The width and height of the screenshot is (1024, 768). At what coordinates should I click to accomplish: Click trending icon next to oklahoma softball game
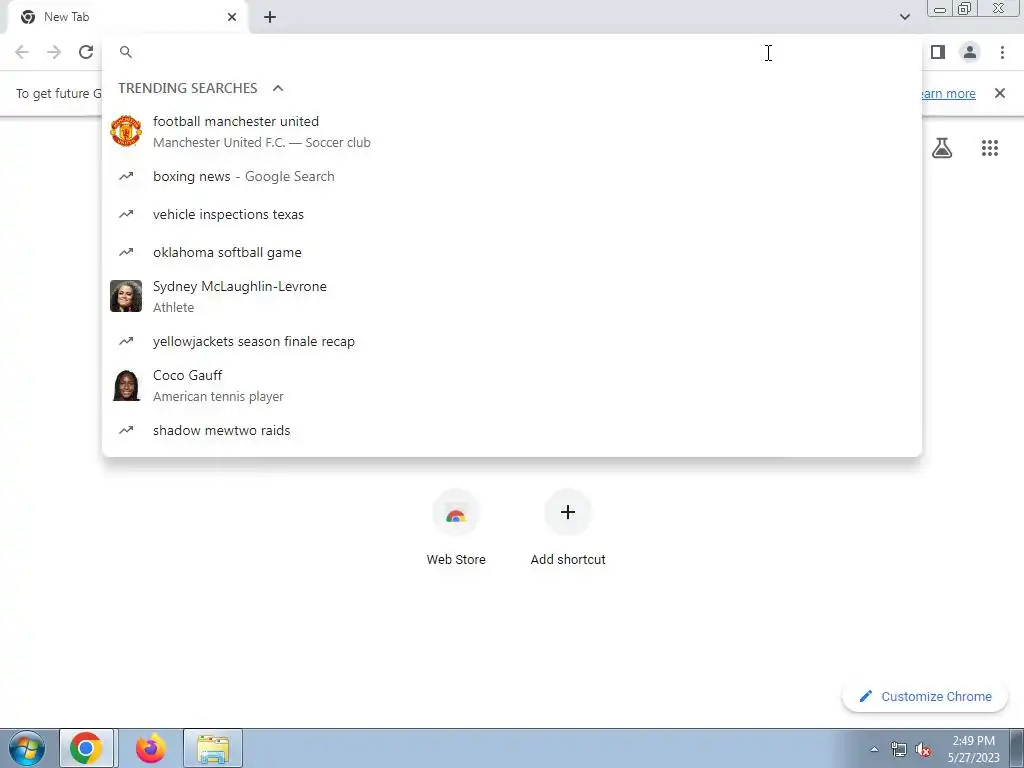point(126,252)
